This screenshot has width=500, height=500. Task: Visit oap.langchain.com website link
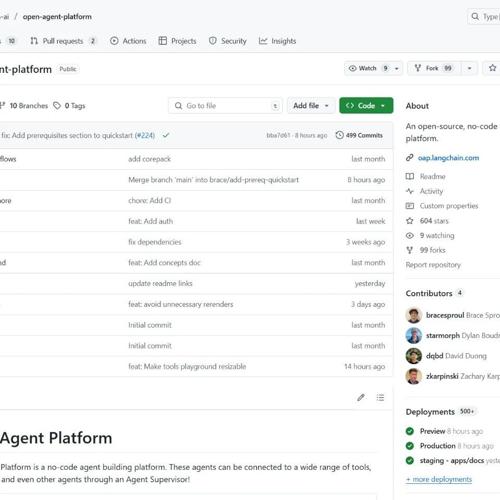(448, 158)
